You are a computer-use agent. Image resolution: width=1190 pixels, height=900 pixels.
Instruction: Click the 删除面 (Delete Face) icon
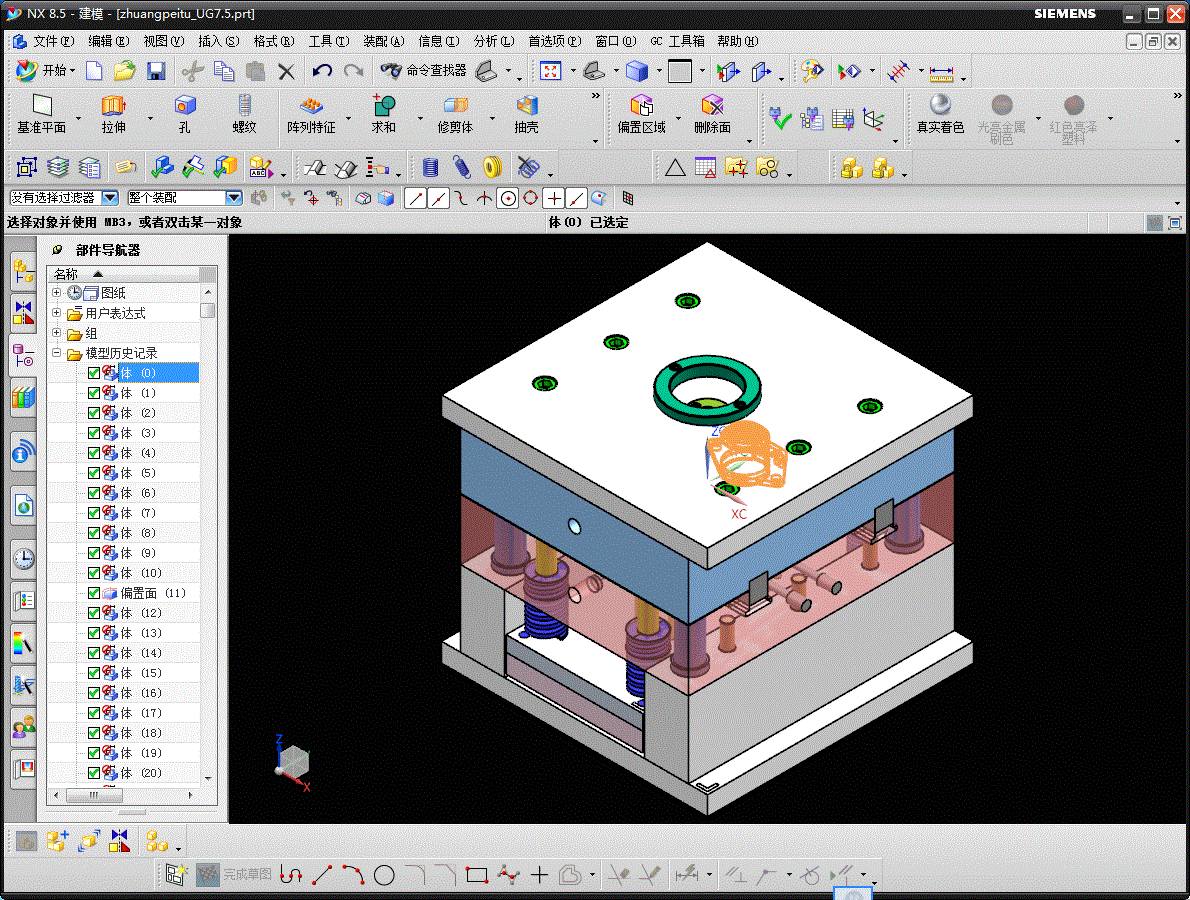coord(712,106)
